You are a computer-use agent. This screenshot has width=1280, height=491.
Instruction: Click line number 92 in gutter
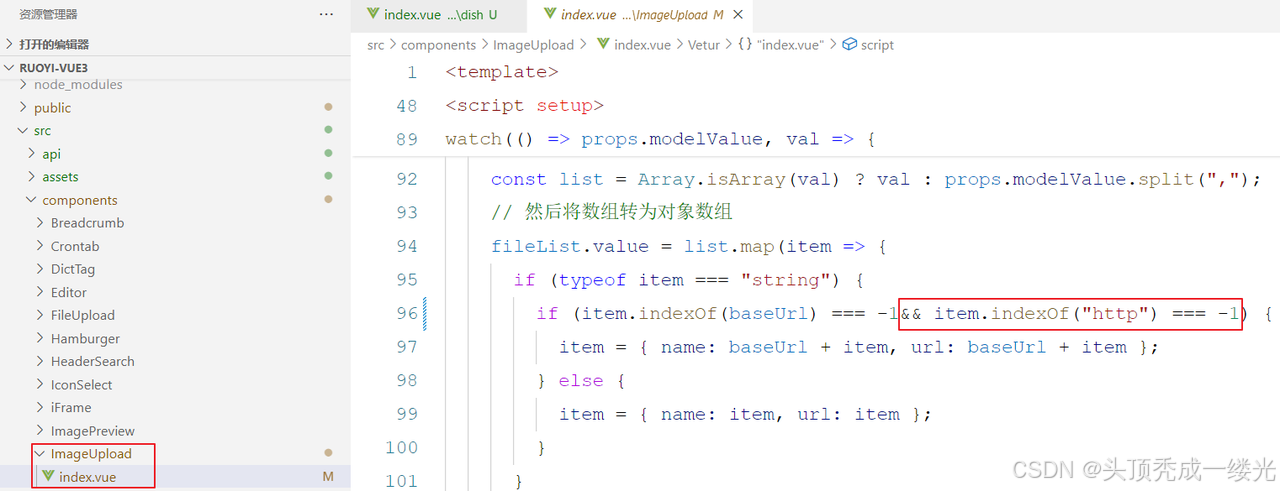pyautogui.click(x=405, y=179)
